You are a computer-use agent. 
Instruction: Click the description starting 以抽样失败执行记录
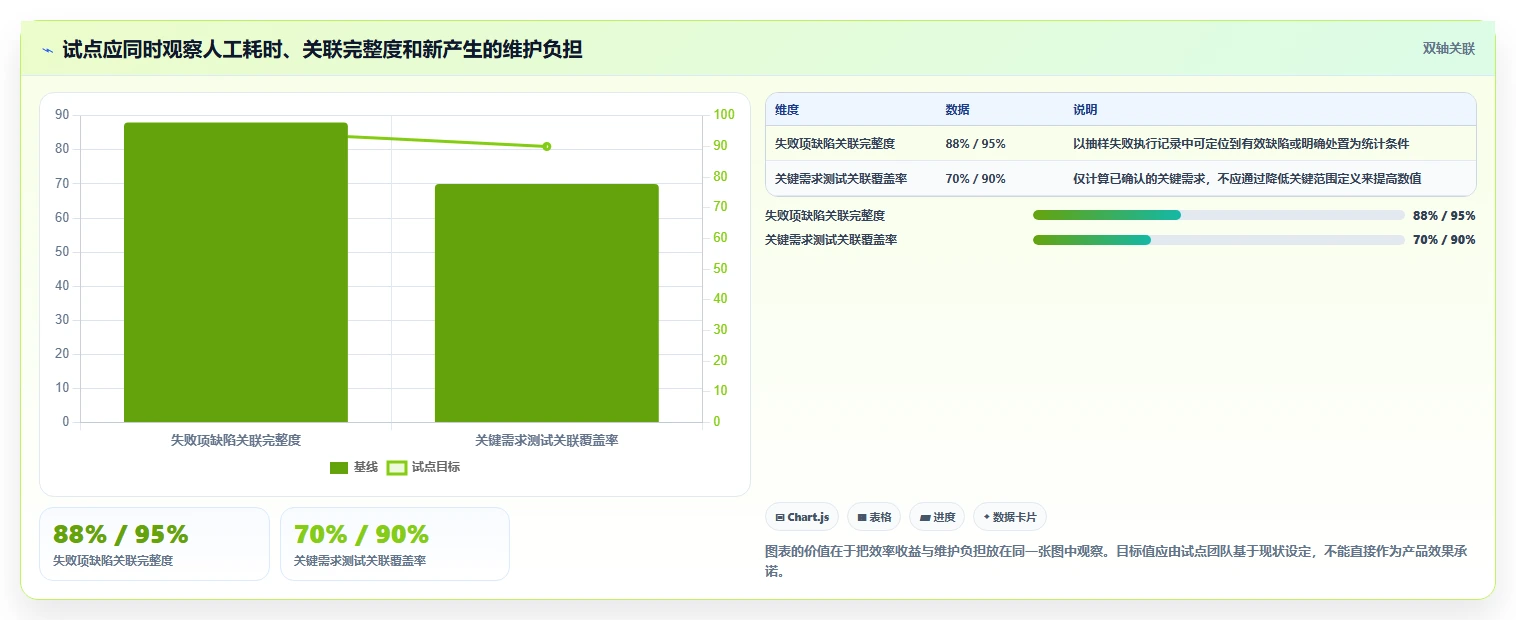point(1241,144)
